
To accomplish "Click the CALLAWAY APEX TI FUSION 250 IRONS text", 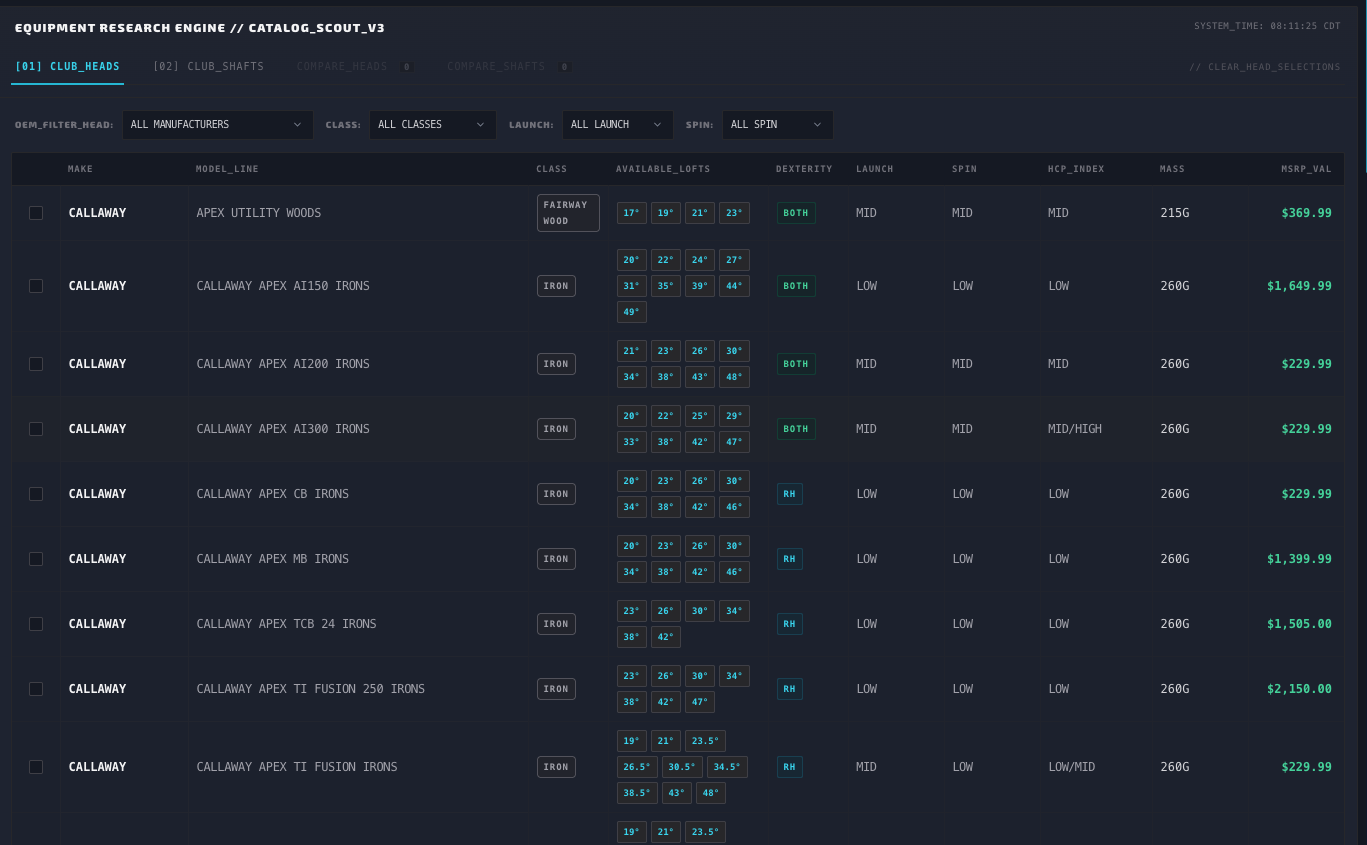I will 311,689.
